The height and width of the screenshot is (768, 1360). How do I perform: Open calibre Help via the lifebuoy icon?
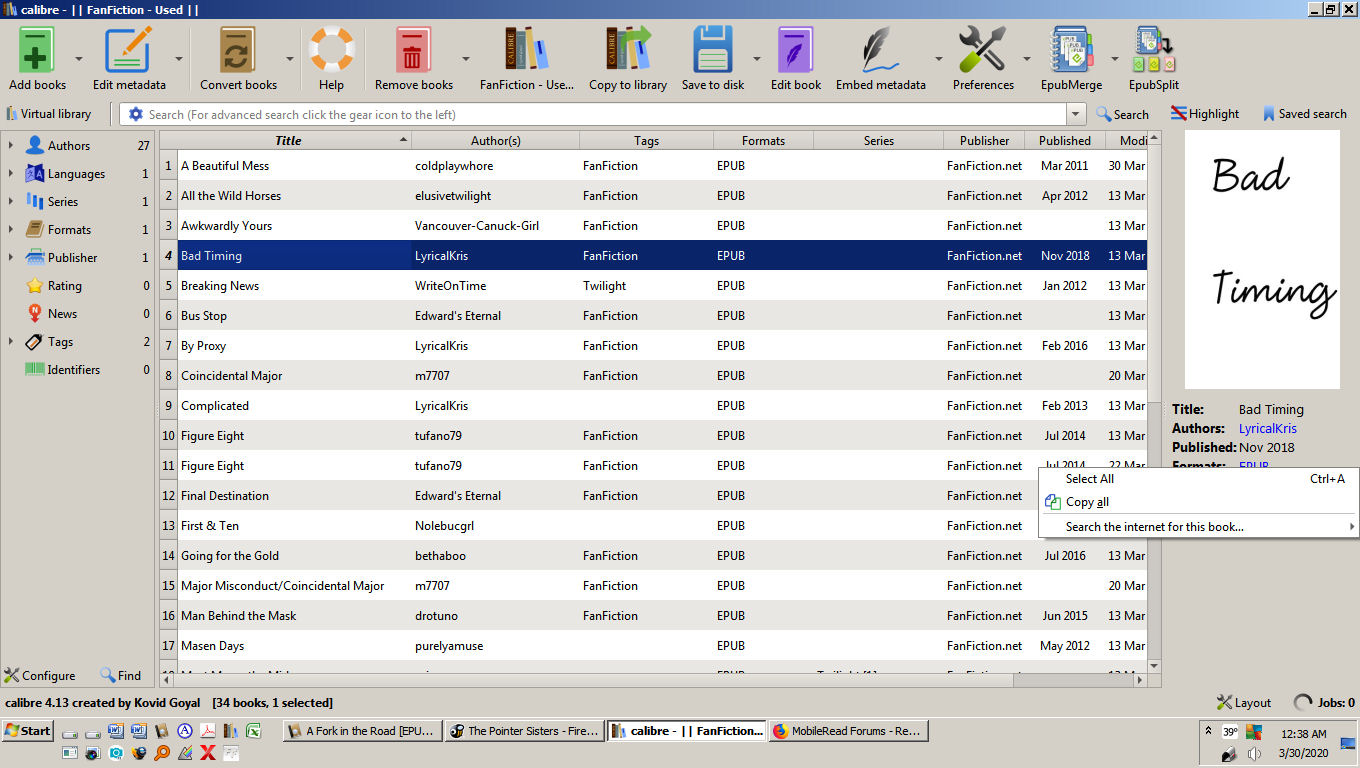(331, 50)
